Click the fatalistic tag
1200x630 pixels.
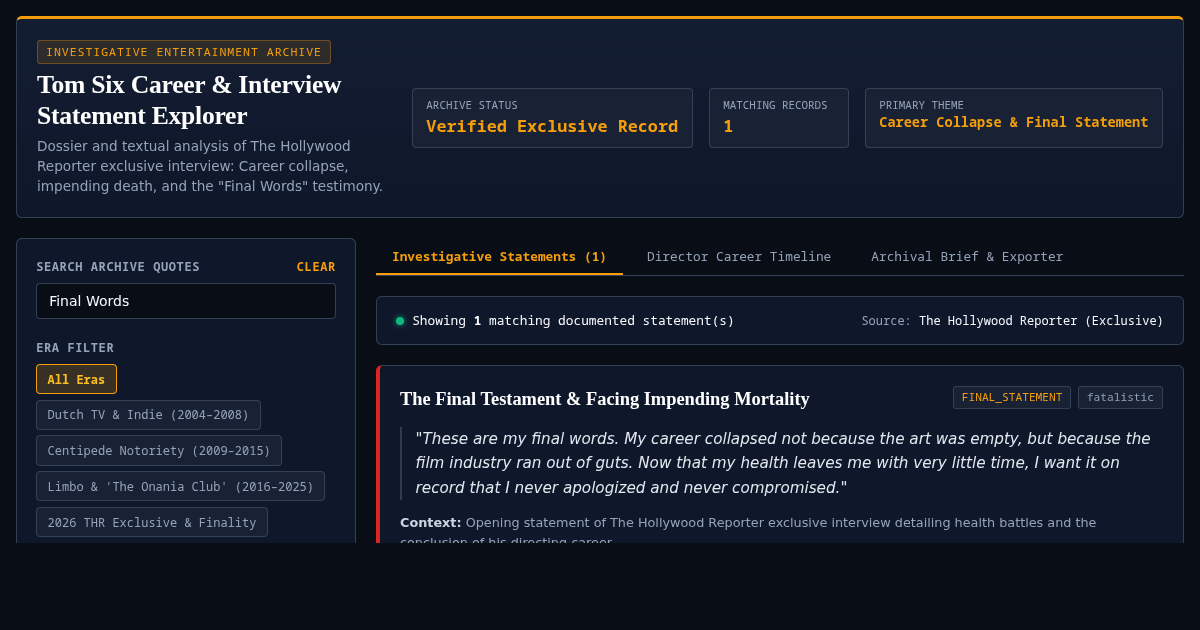click(1120, 398)
